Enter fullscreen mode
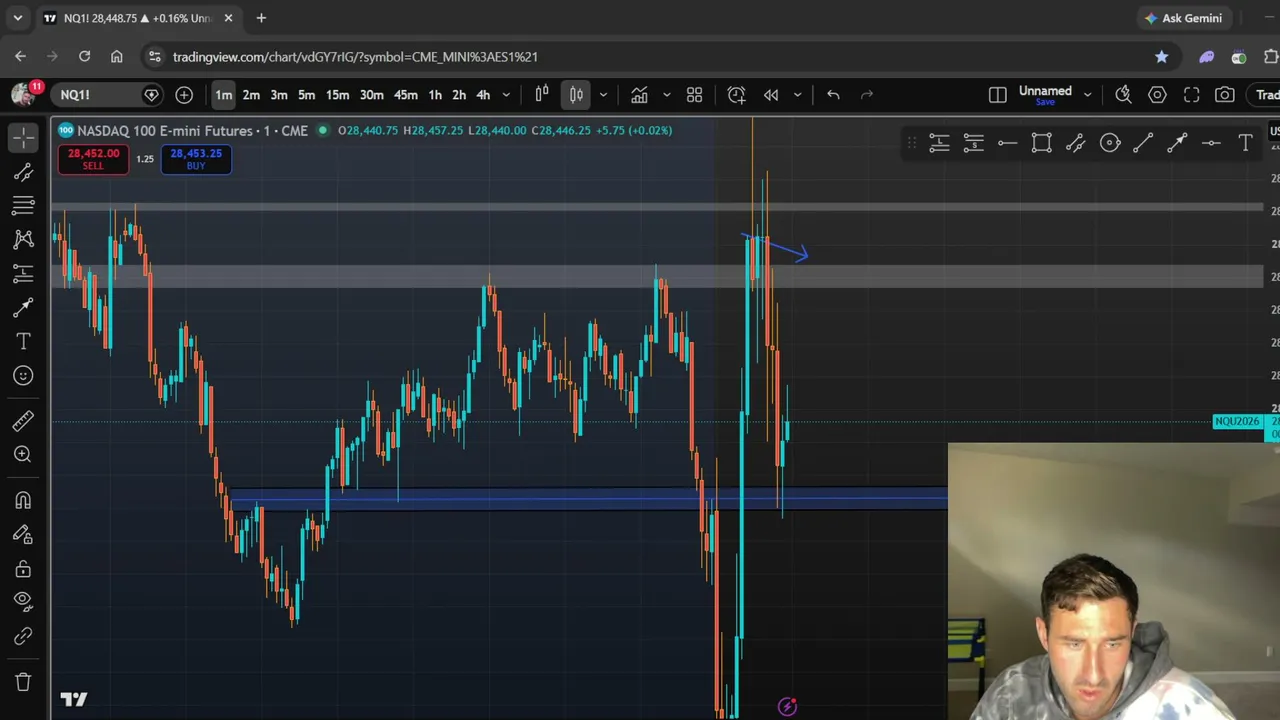The width and height of the screenshot is (1280, 720). 1192,95
